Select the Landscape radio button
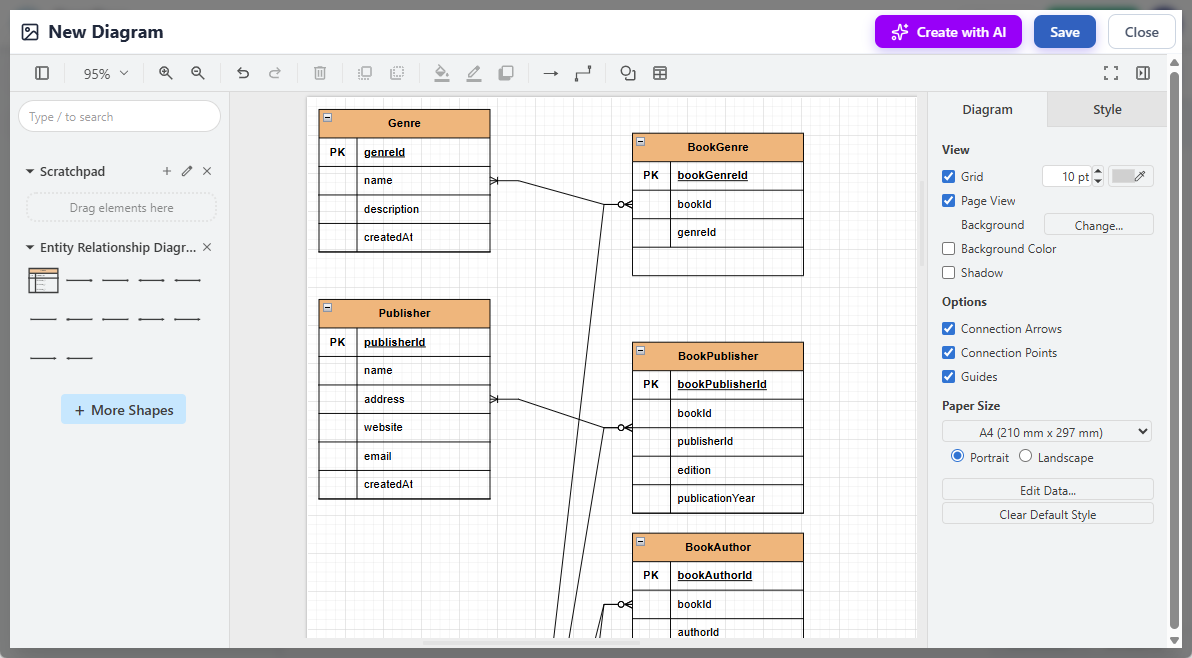This screenshot has height=658, width=1192. coord(1025,456)
